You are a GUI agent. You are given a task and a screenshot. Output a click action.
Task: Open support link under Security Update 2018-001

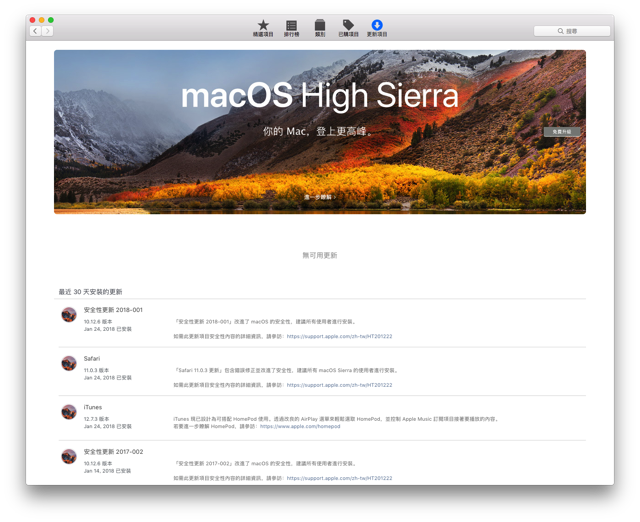tap(339, 336)
